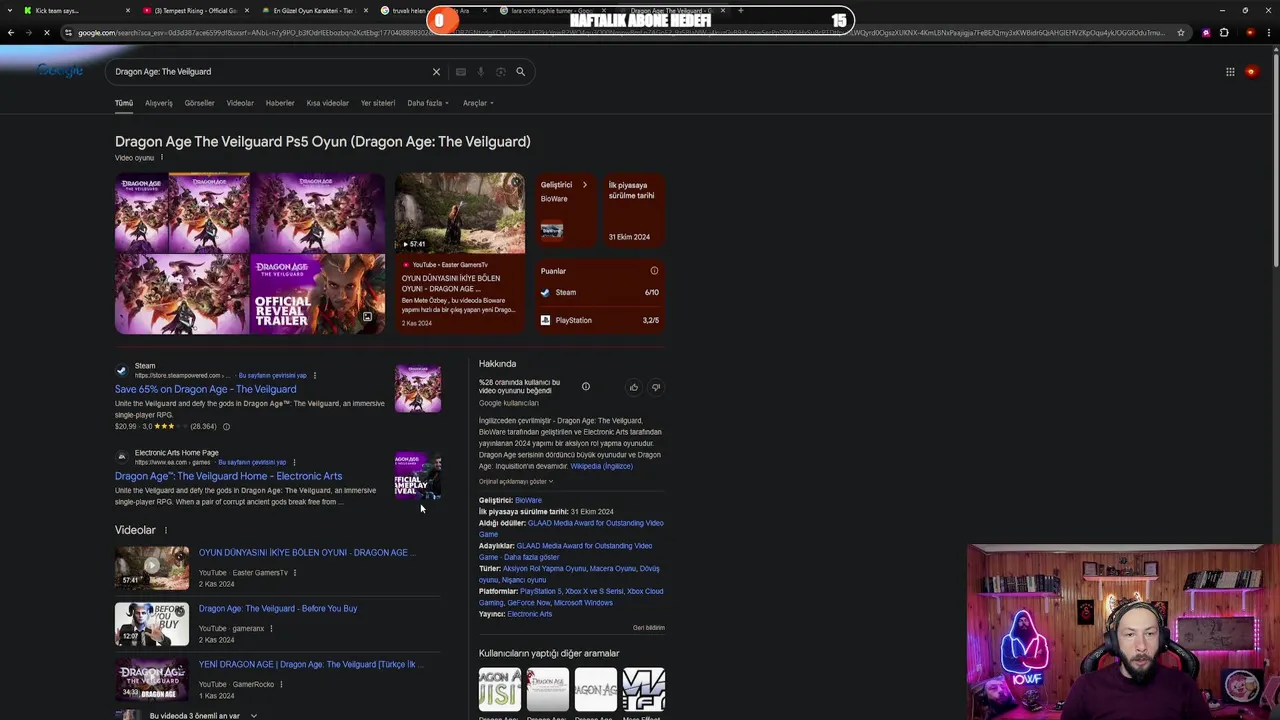Open the Daha fazla dropdown
This screenshot has height=720, width=1280.
(428, 103)
